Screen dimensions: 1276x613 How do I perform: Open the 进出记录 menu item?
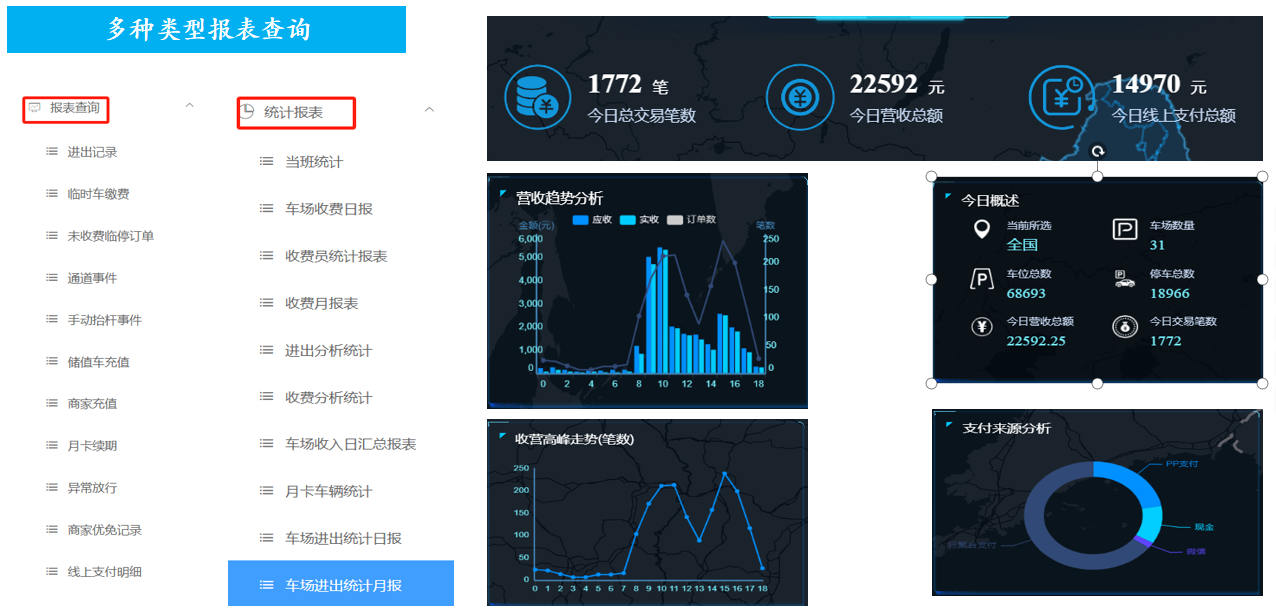92,152
